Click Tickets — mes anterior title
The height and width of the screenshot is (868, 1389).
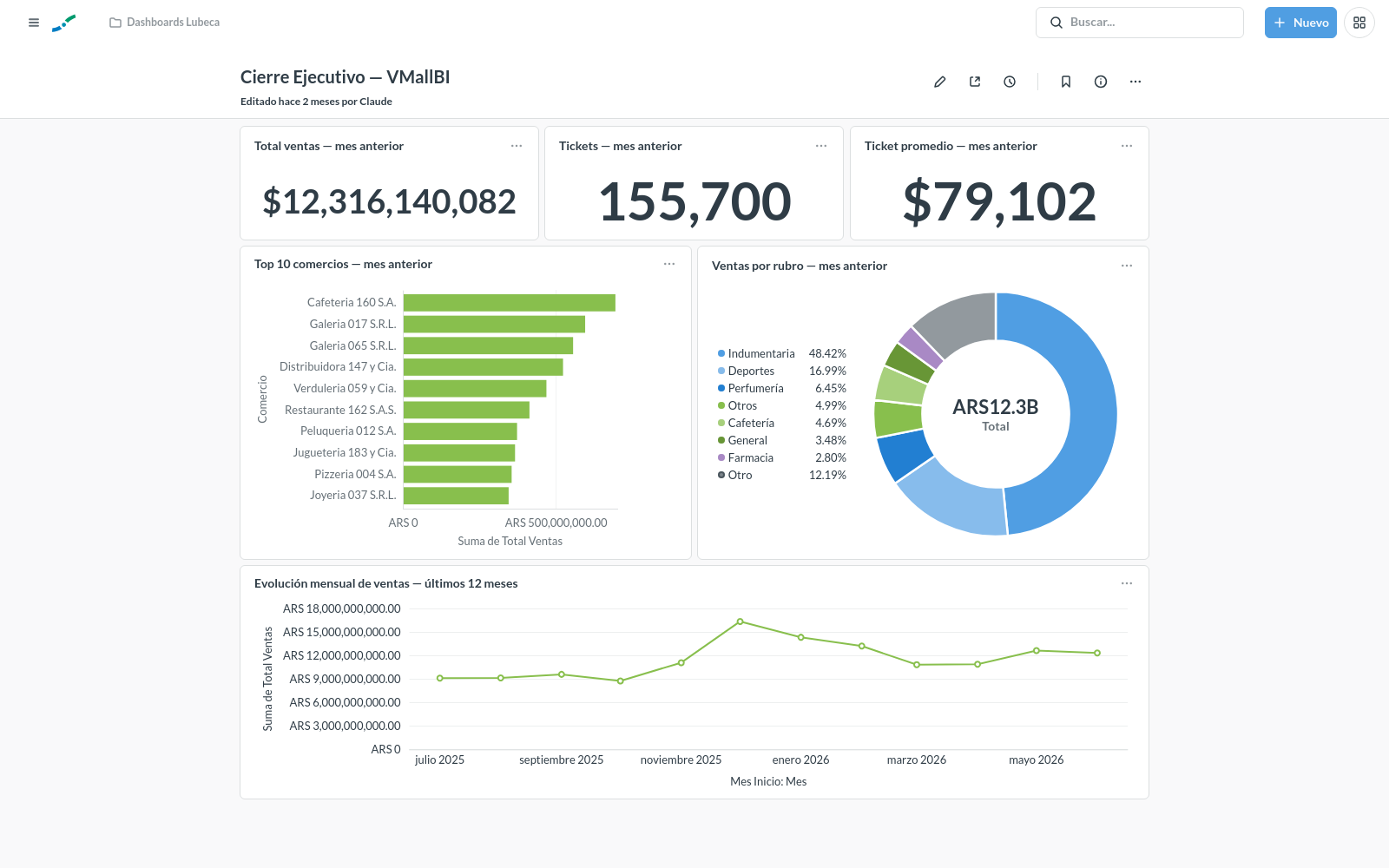[621, 146]
